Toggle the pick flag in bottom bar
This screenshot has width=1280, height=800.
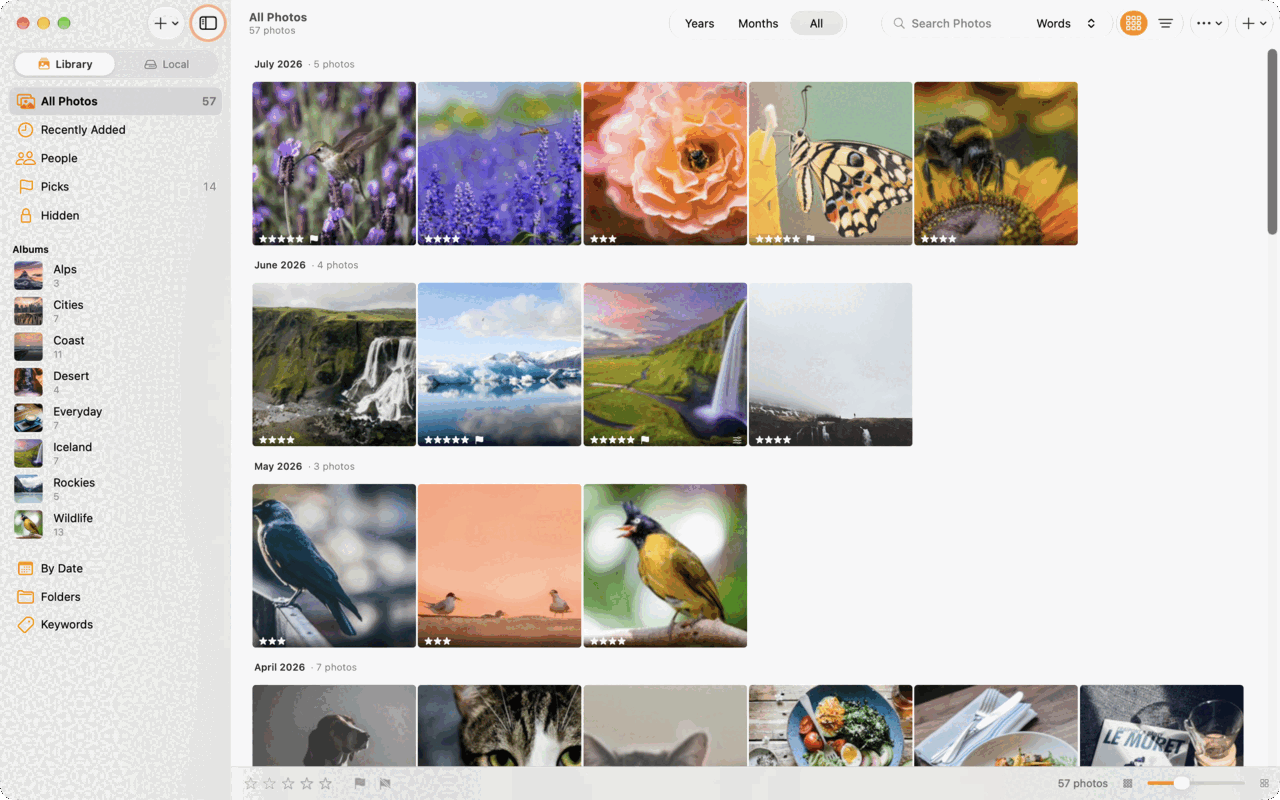(360, 784)
